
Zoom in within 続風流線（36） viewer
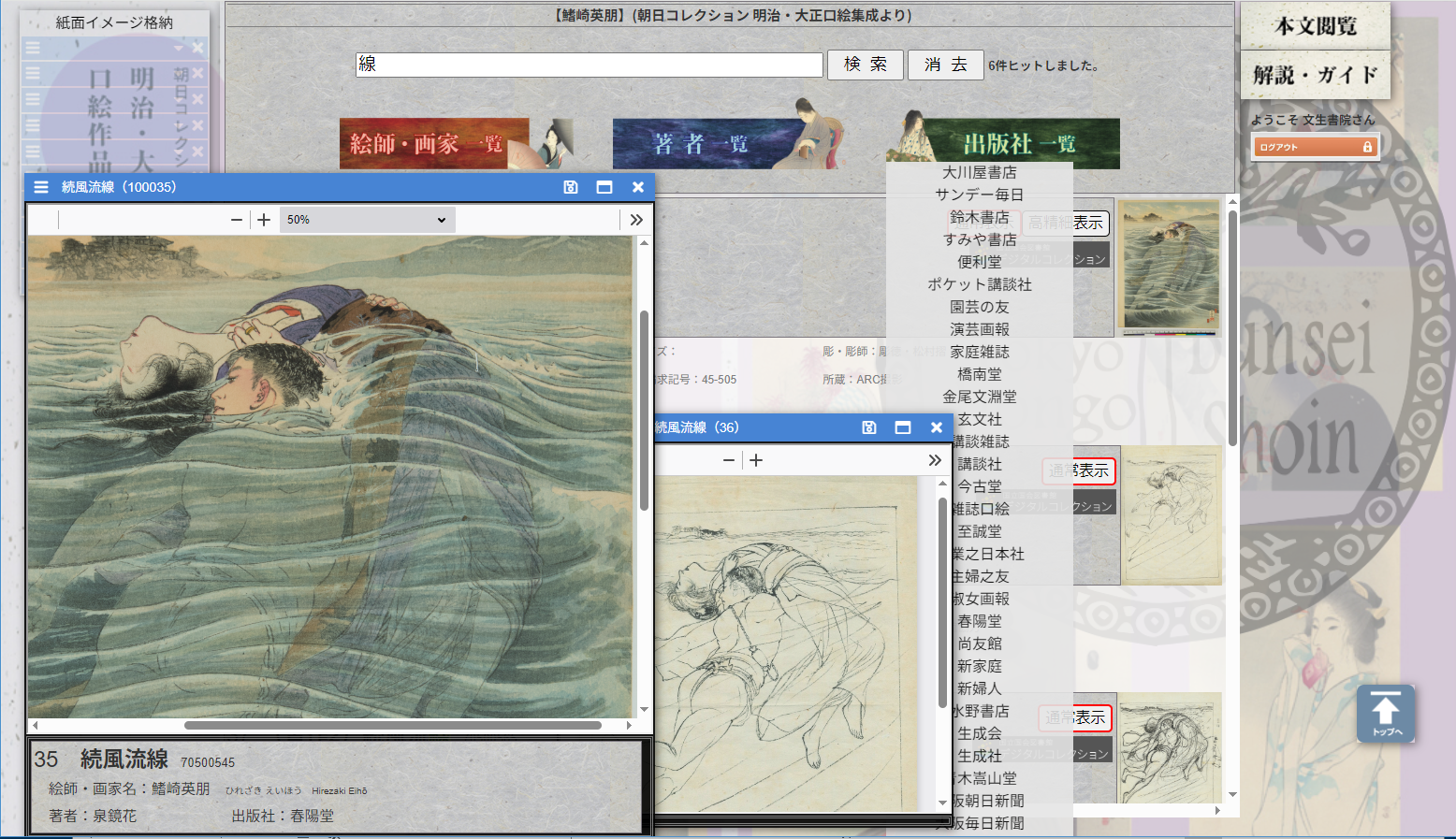click(x=756, y=460)
